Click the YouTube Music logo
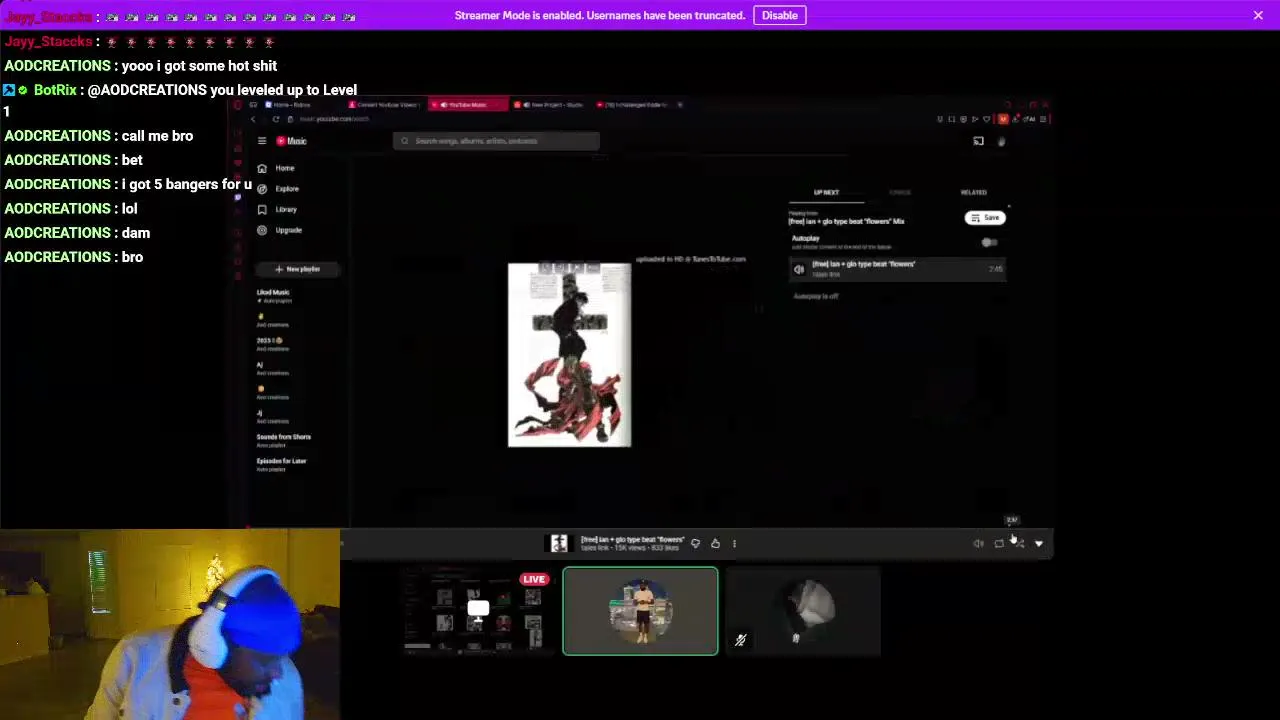Screen dimensions: 1280x720 pos(292,141)
